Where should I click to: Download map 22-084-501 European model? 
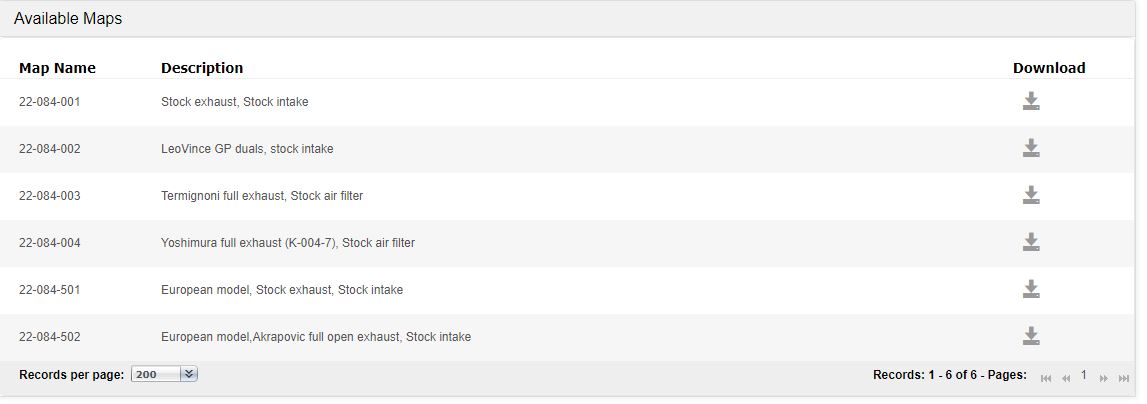tap(1031, 290)
